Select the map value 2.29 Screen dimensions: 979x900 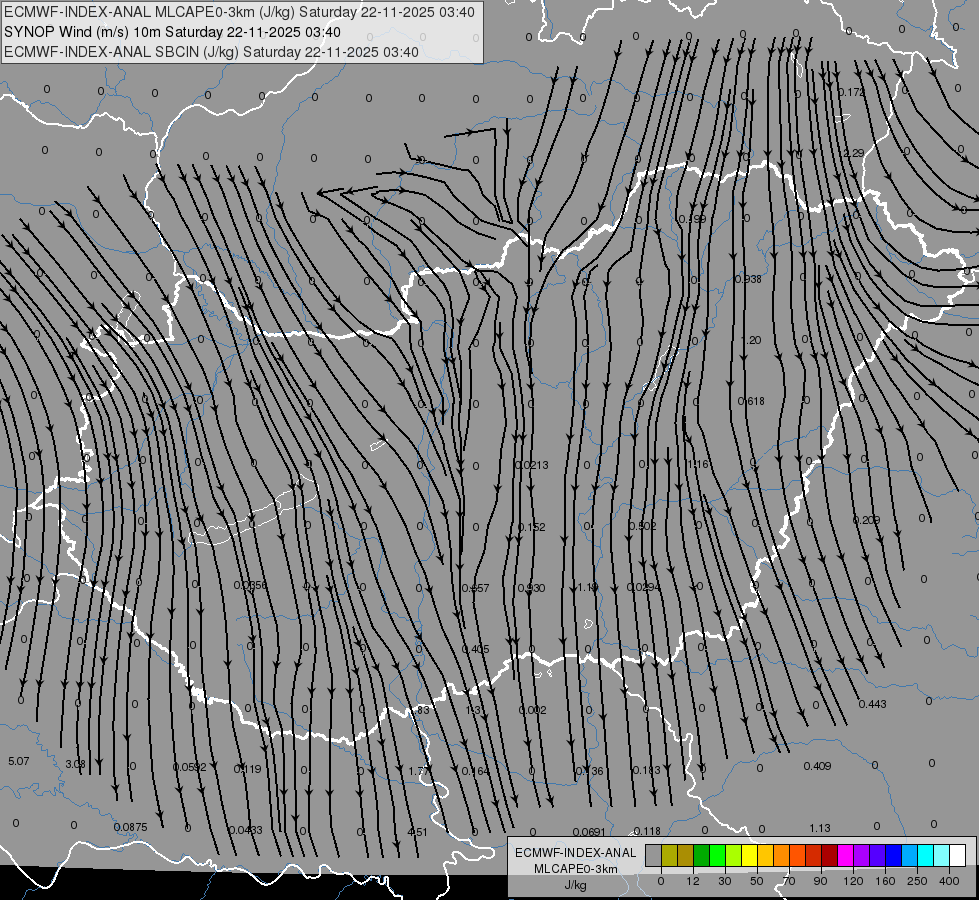[853, 153]
